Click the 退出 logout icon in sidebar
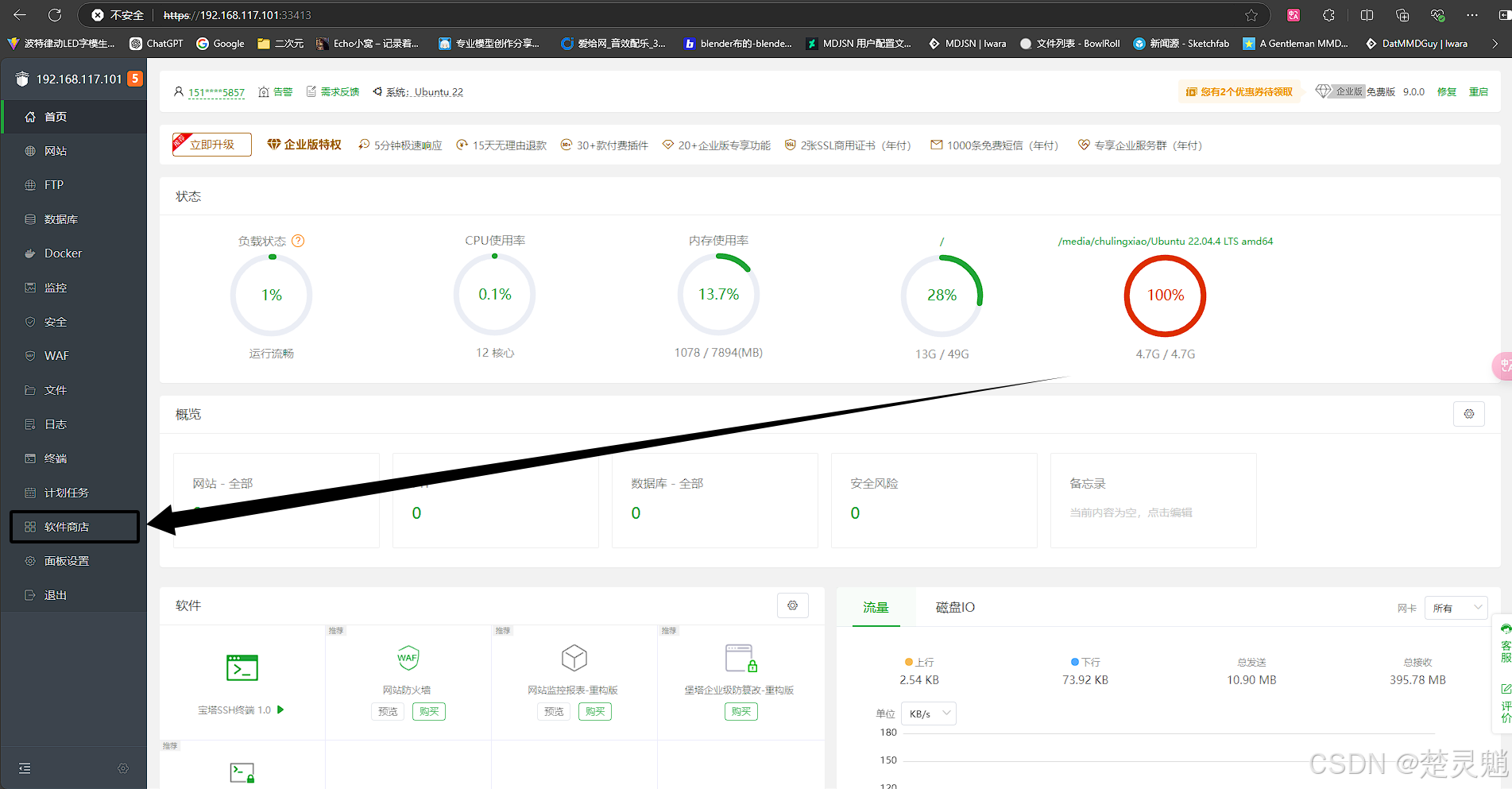 [30, 595]
